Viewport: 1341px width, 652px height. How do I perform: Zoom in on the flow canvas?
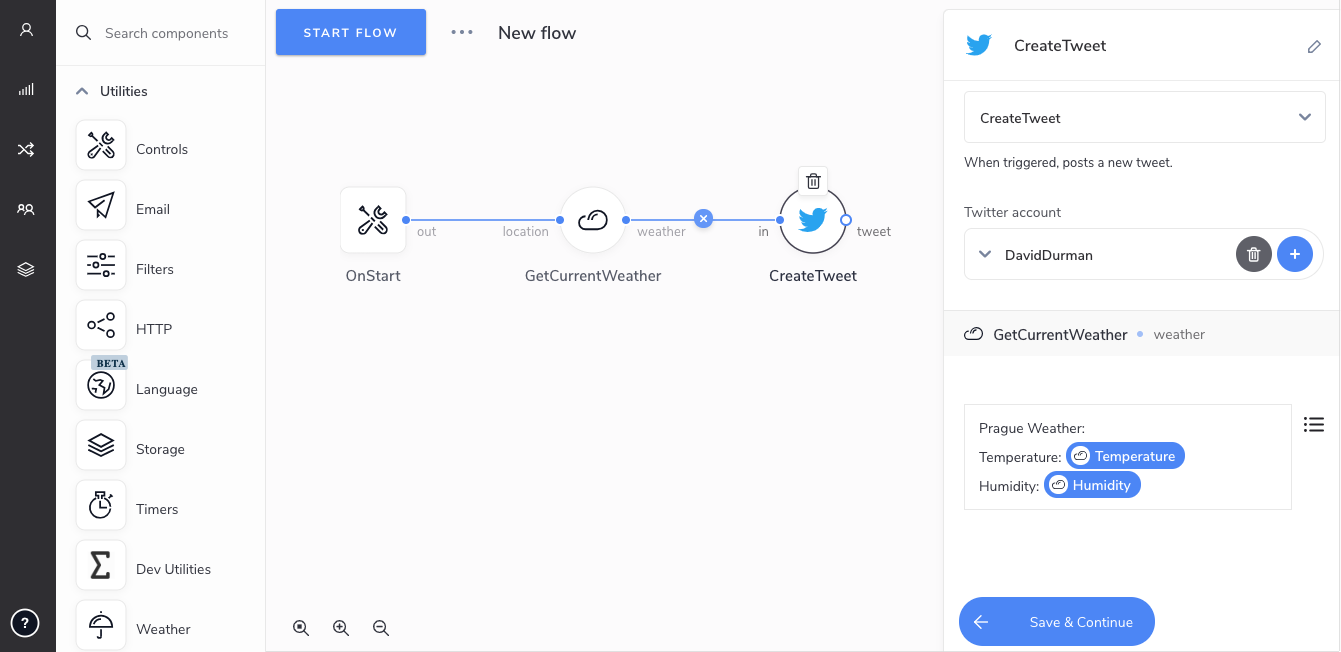pyautogui.click(x=341, y=628)
